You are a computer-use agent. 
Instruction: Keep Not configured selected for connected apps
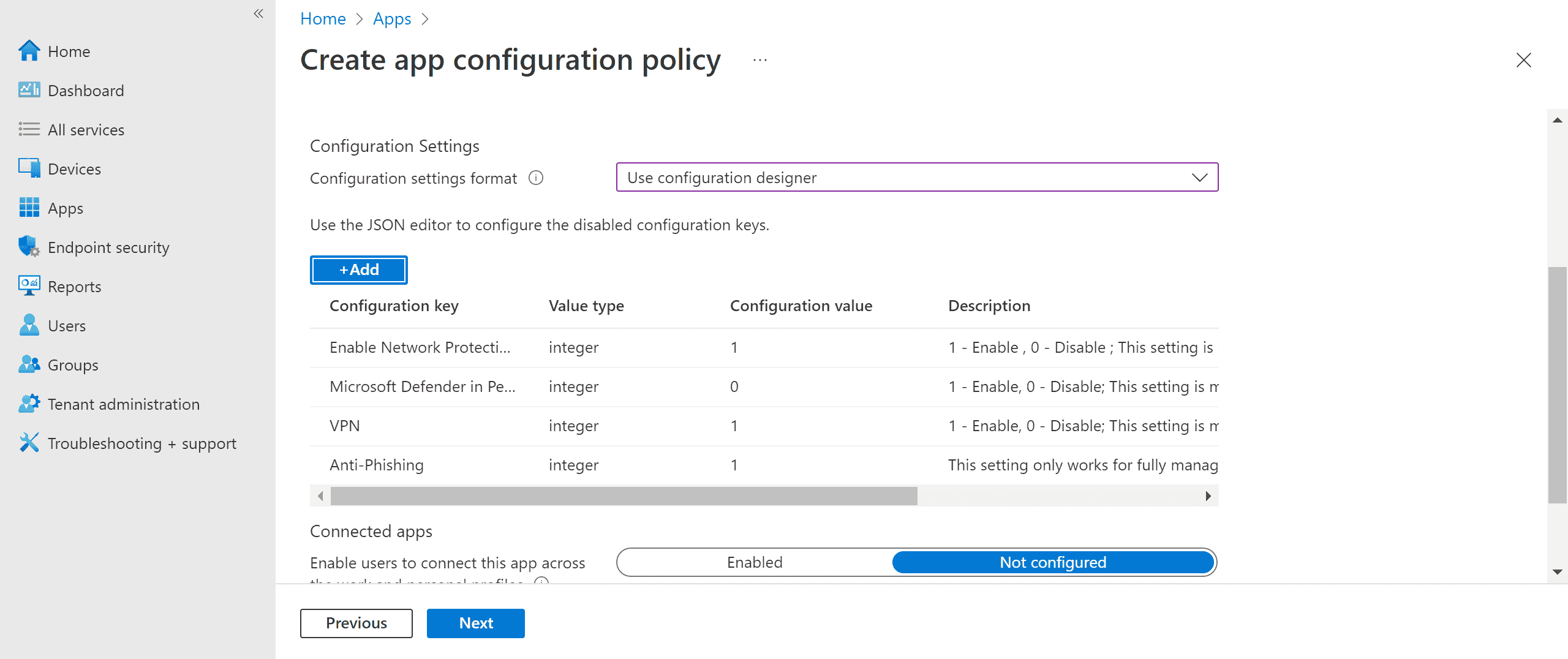[1053, 562]
